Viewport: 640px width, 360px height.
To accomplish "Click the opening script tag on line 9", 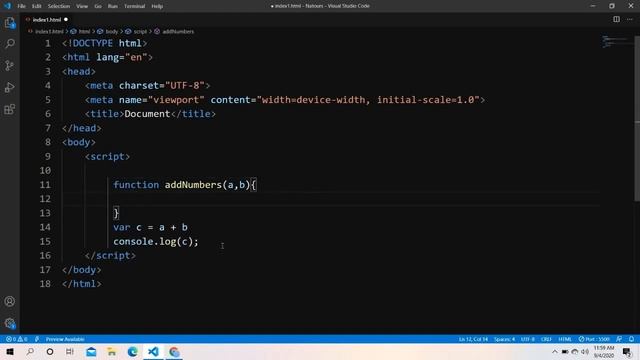I will (107, 157).
